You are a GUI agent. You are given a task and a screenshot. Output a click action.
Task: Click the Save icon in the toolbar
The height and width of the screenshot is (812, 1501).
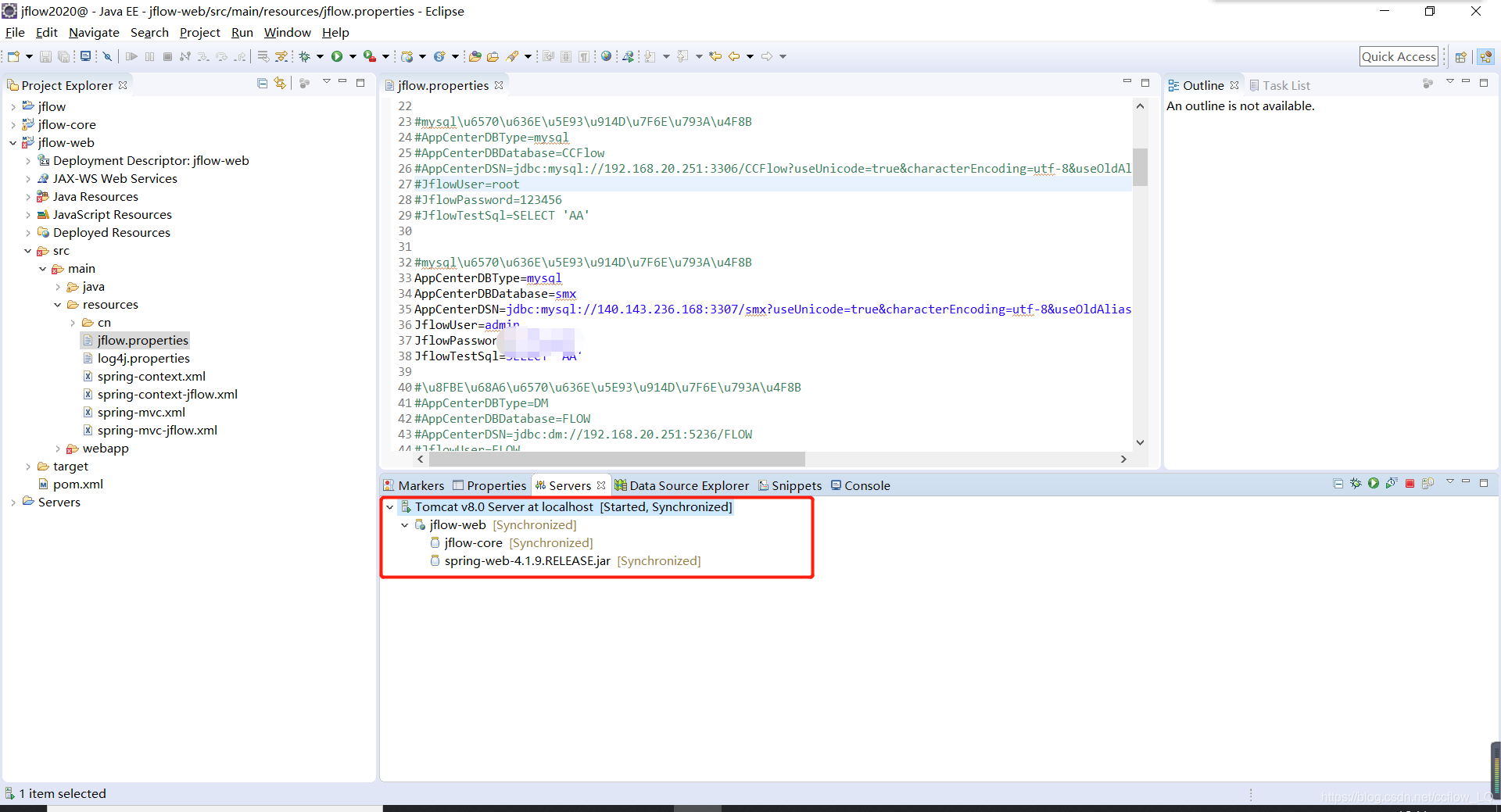pos(45,56)
